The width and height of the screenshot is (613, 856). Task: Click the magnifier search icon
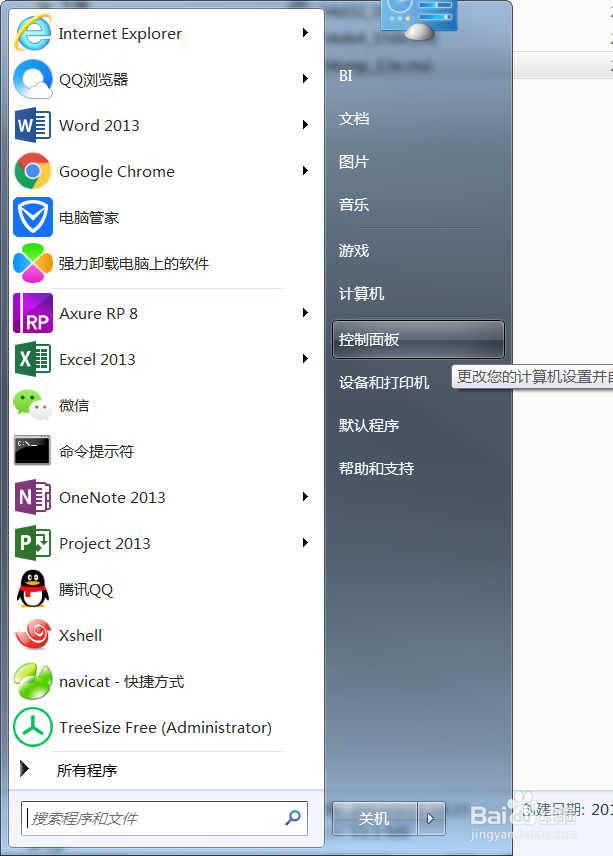tap(293, 817)
